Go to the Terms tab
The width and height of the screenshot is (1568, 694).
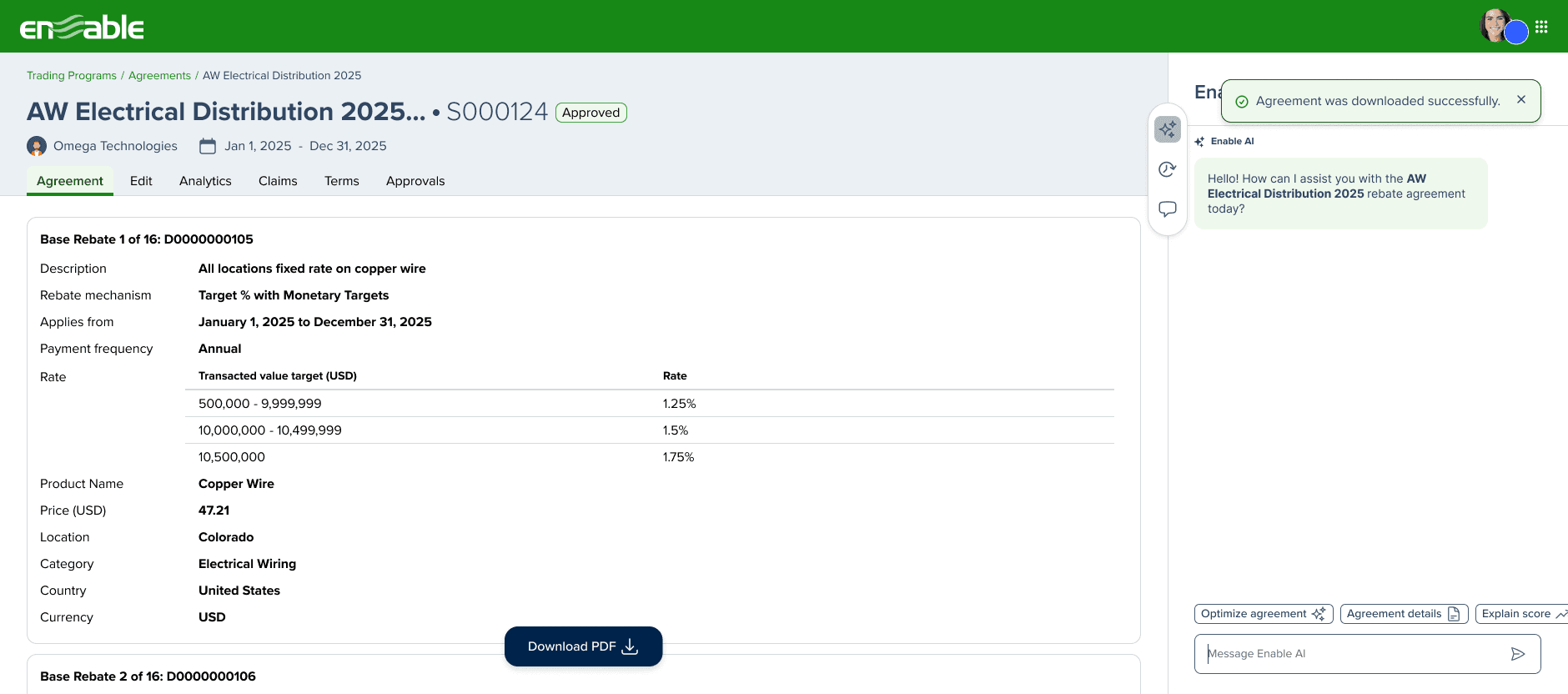tap(342, 181)
